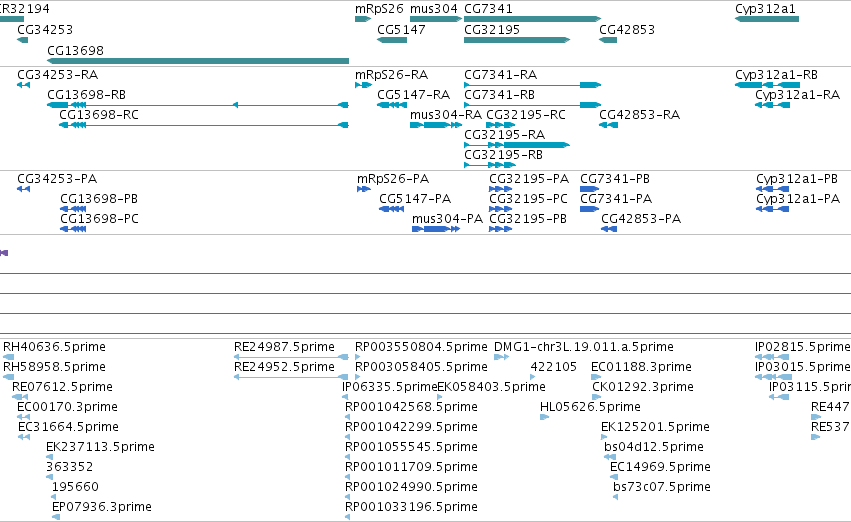851x522 pixels.
Task: Select the Cyp312a1-RA transcript label
Action: click(797, 95)
